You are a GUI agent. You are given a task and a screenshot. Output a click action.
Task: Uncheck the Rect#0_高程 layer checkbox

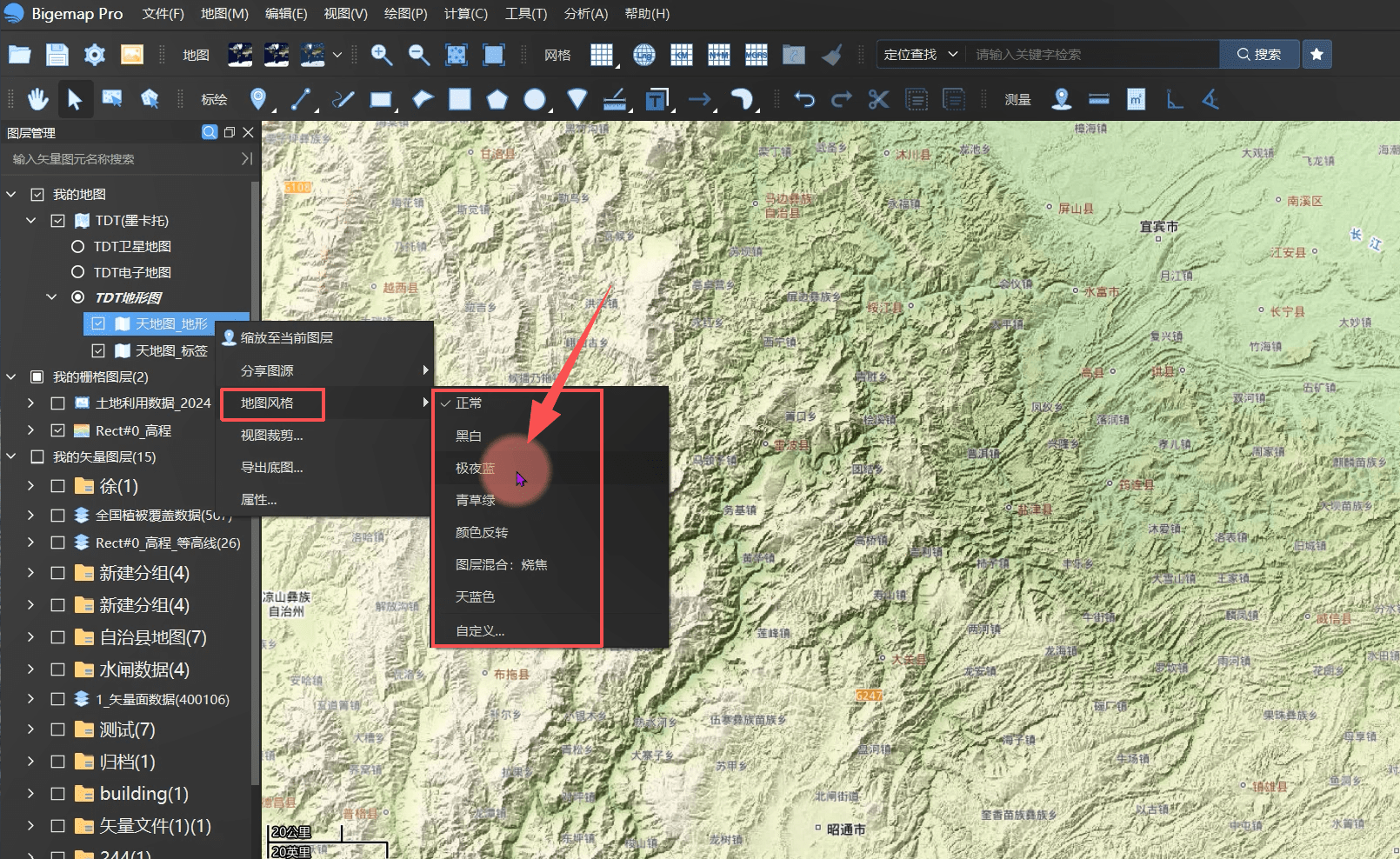tap(57, 430)
